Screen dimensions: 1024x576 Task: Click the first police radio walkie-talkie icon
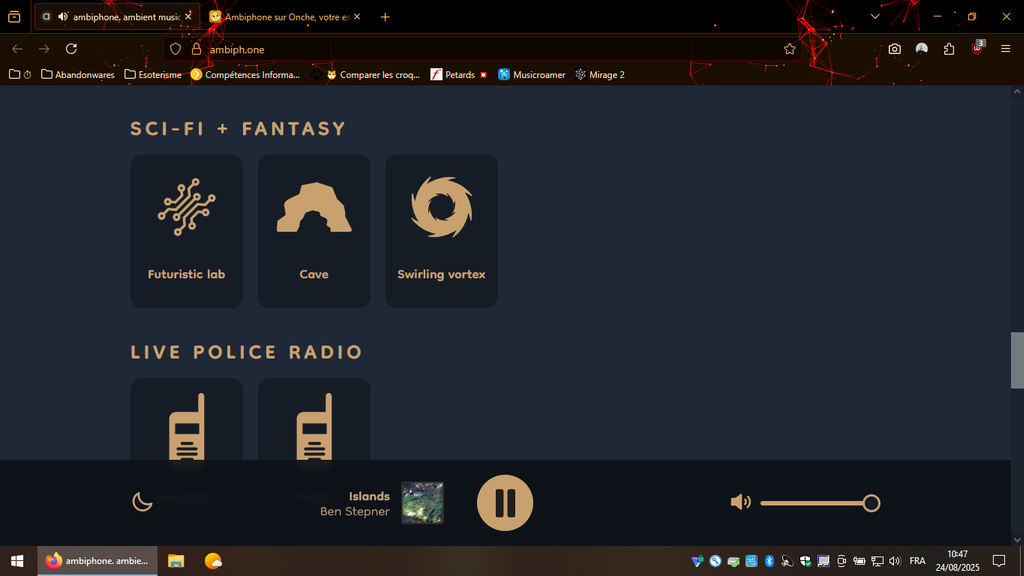tap(187, 427)
